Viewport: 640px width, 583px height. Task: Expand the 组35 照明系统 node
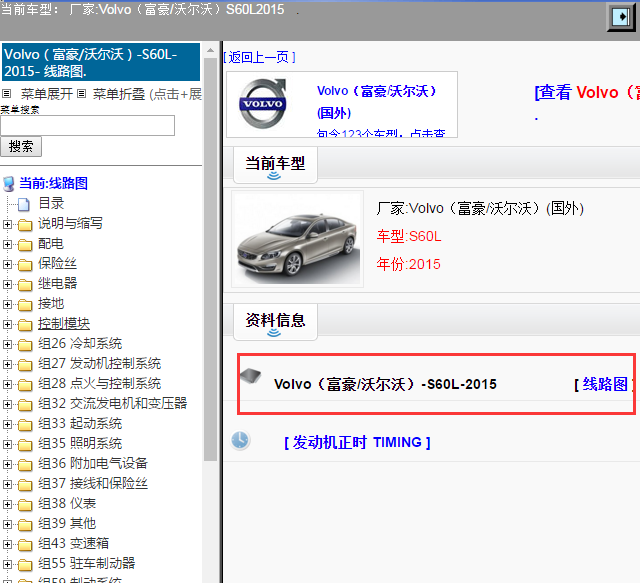pos(7,444)
